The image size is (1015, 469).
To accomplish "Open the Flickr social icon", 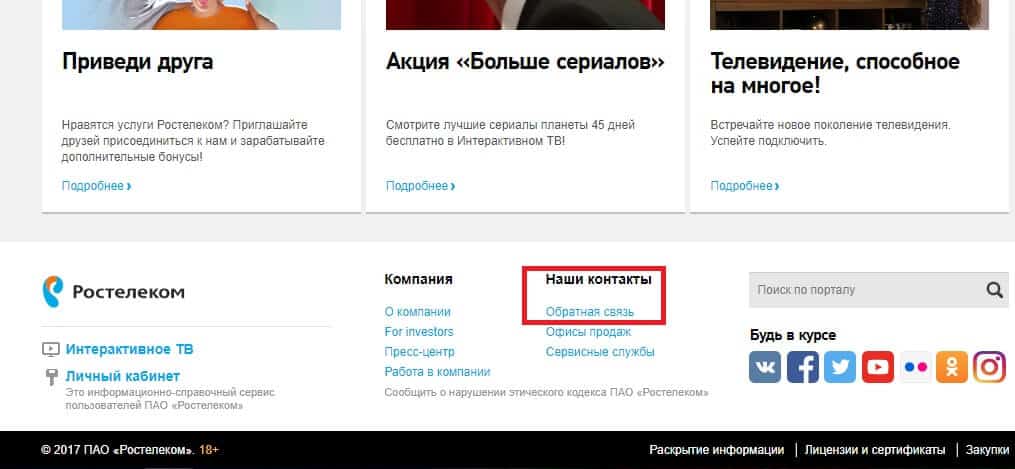I will [x=915, y=367].
